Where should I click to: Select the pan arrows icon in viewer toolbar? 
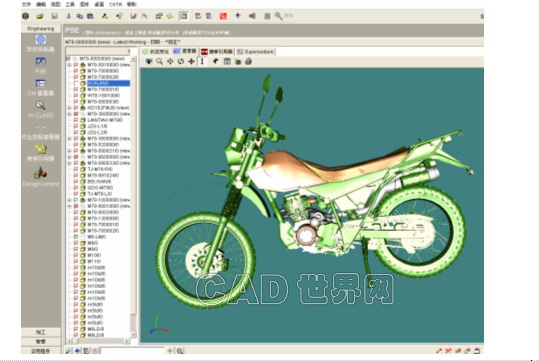[x=170, y=62]
